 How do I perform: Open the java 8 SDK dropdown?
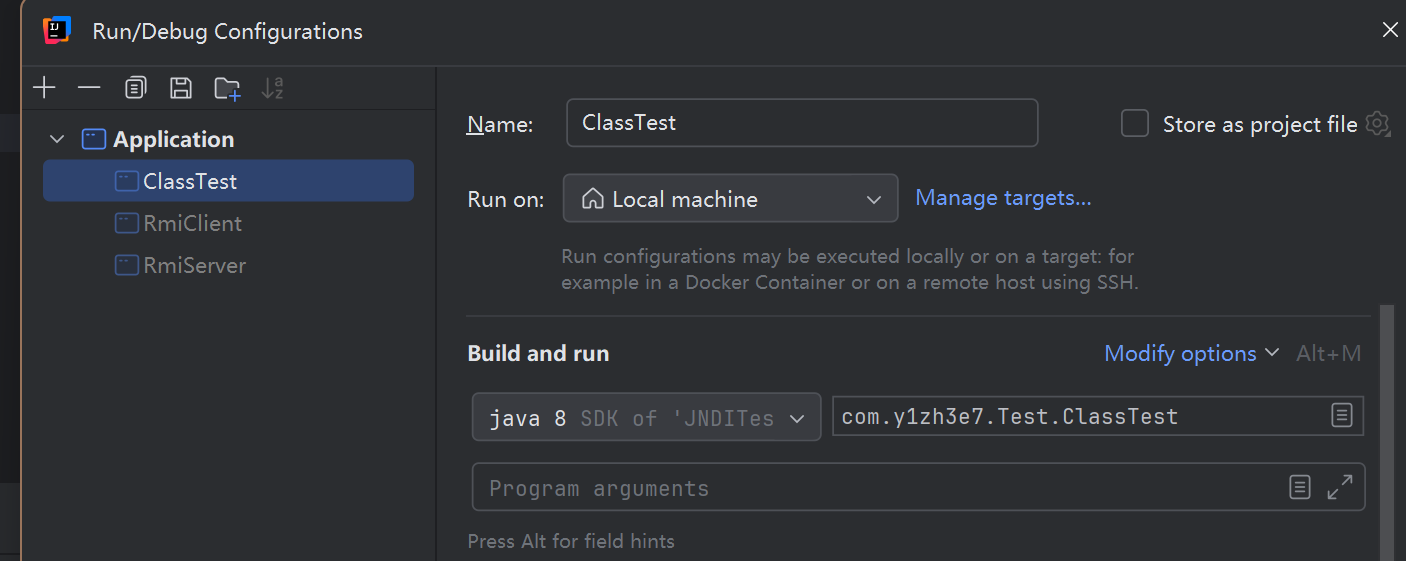click(x=646, y=418)
